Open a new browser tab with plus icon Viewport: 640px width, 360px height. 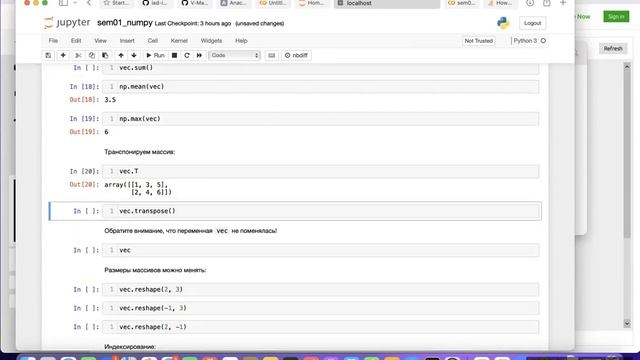point(563,3)
